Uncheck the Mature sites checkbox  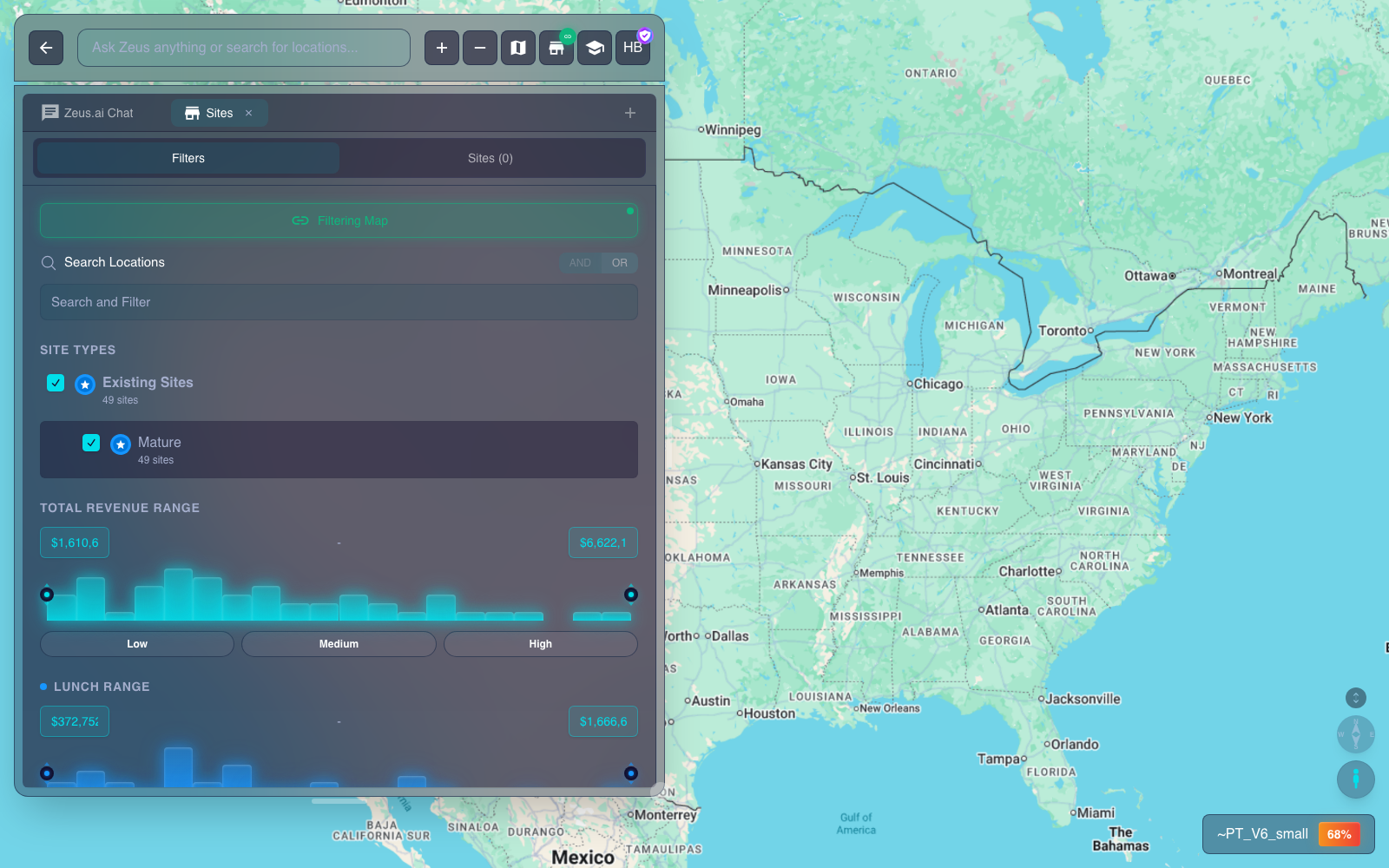(x=91, y=443)
